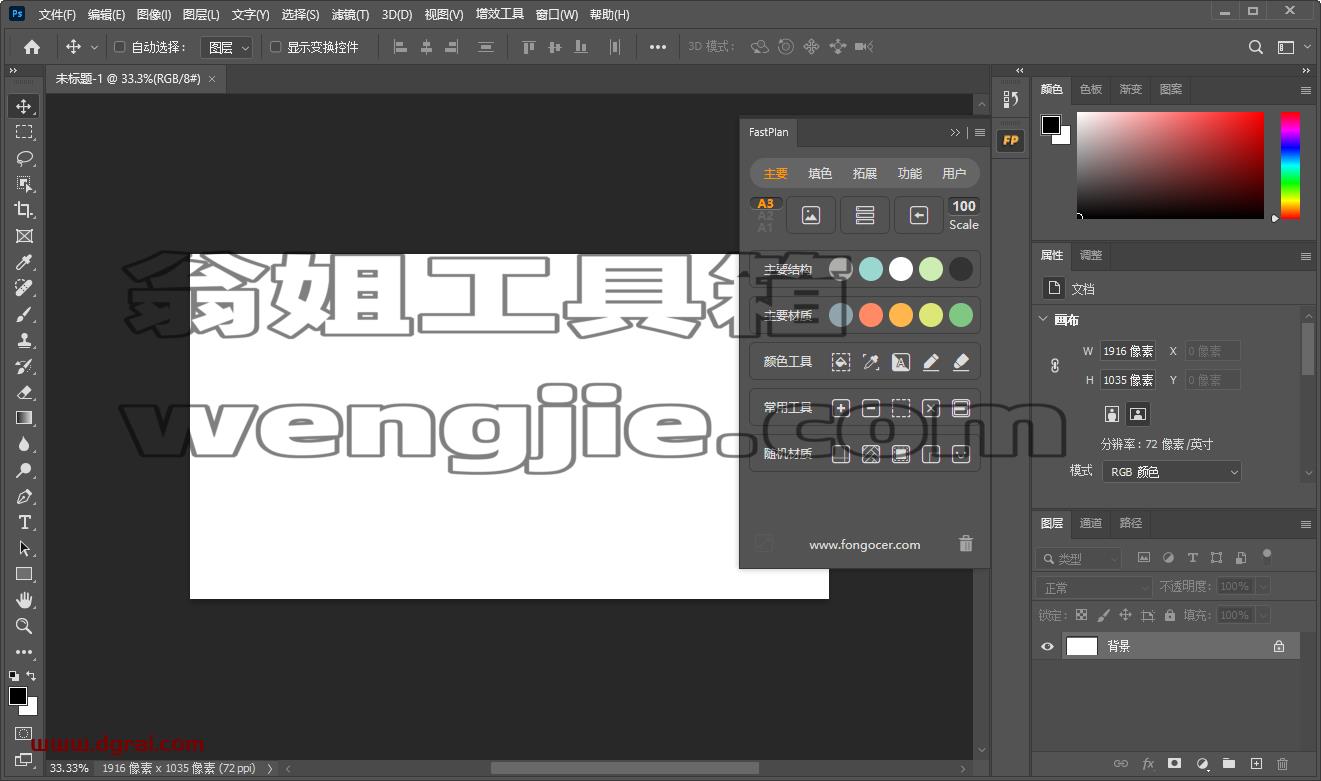Select the Hand tool

pyautogui.click(x=24, y=600)
